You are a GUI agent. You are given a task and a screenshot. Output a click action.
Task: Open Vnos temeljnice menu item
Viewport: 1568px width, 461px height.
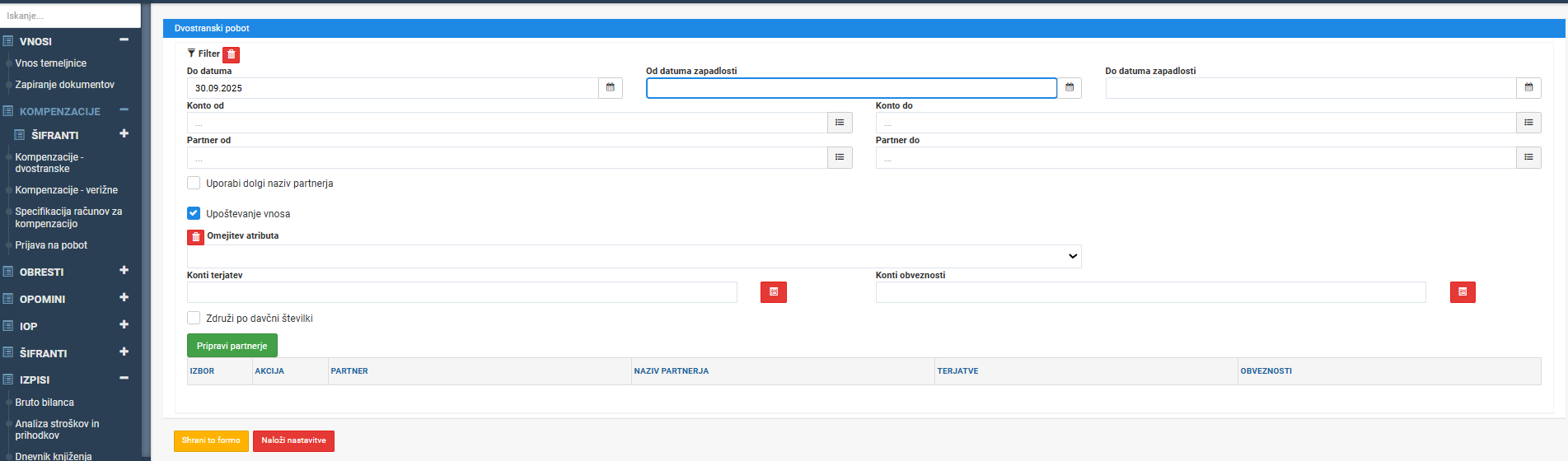click(x=51, y=63)
